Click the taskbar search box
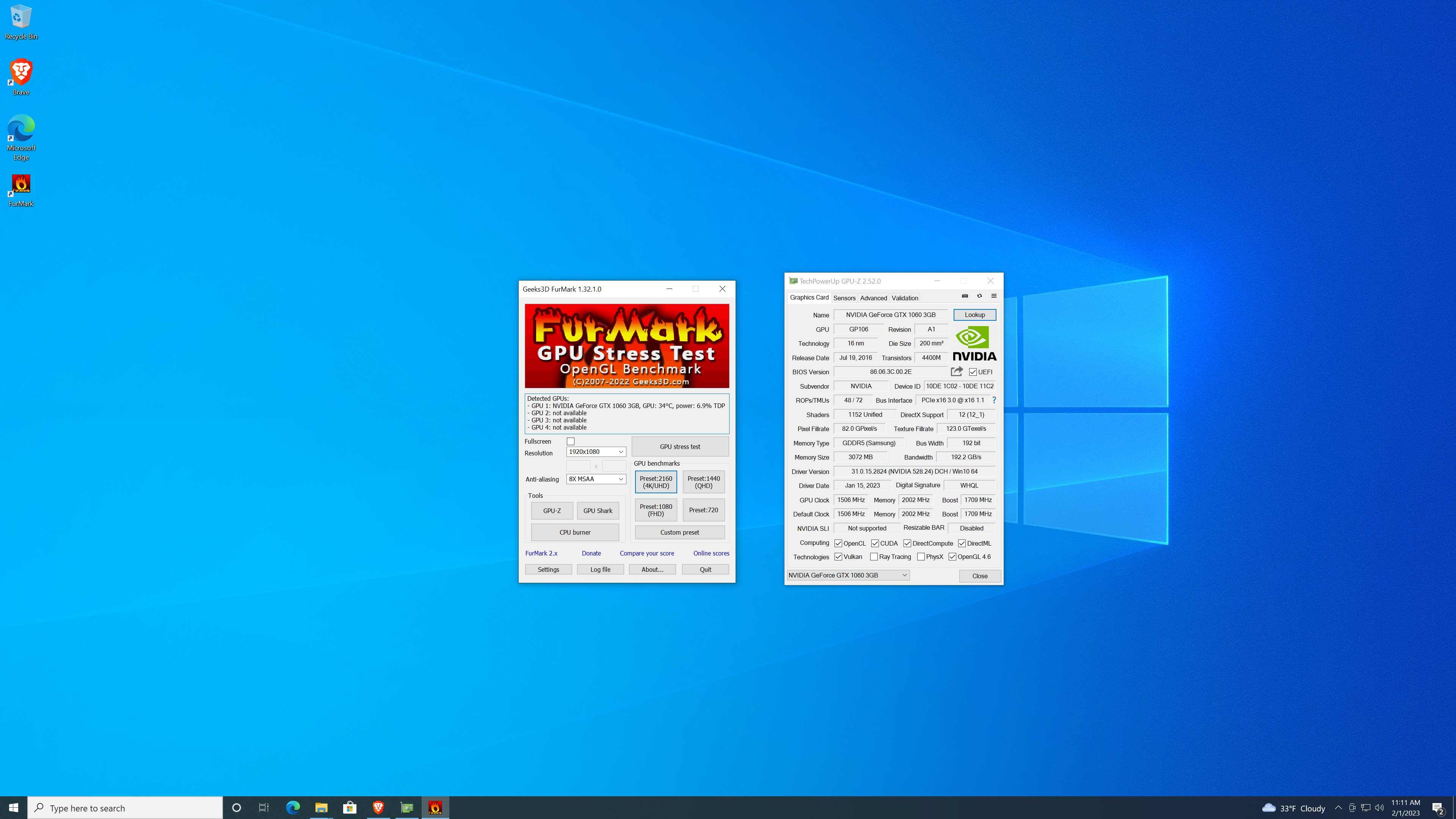Screen dimensions: 1456x819 pyautogui.click(x=126, y=808)
